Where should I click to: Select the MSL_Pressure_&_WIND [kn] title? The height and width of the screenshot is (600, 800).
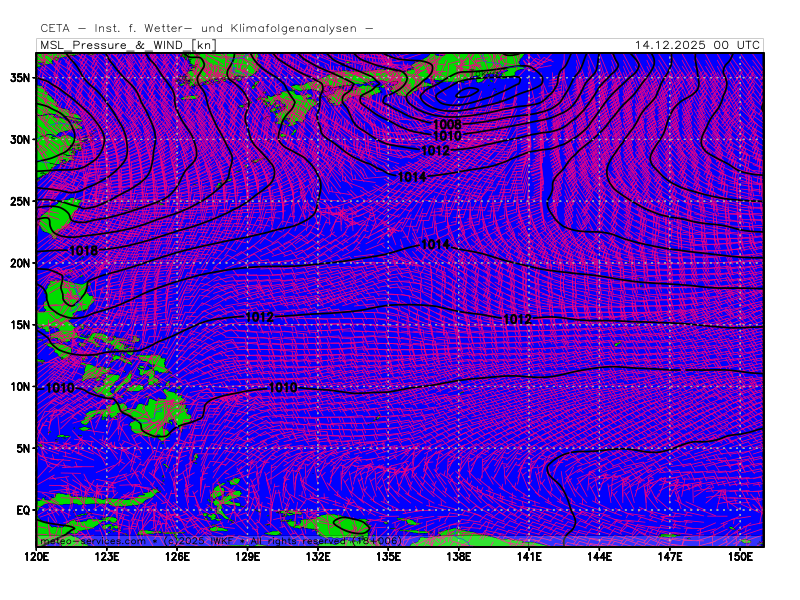coord(126,45)
